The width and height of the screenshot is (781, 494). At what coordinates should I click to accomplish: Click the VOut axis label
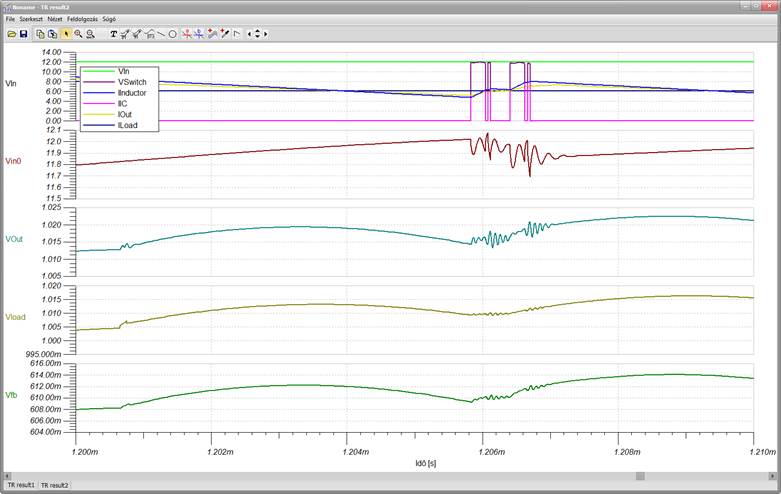(14, 239)
